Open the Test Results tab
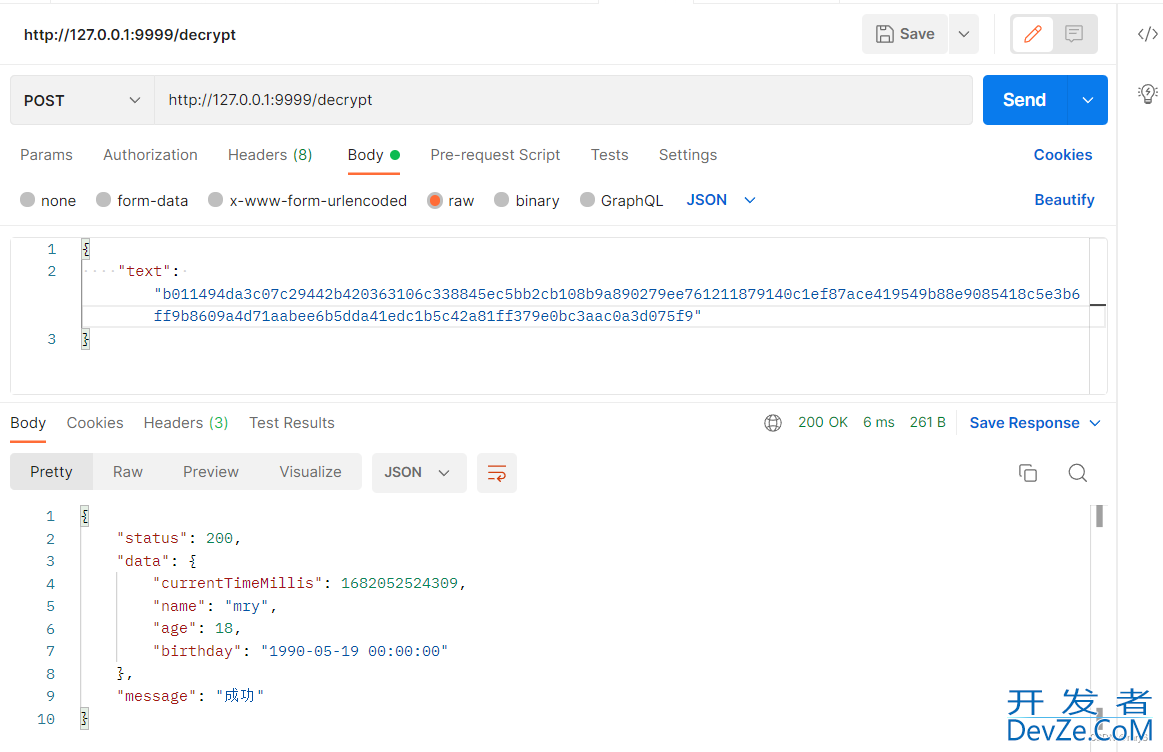Viewport: 1163px width, 752px height. (291, 423)
